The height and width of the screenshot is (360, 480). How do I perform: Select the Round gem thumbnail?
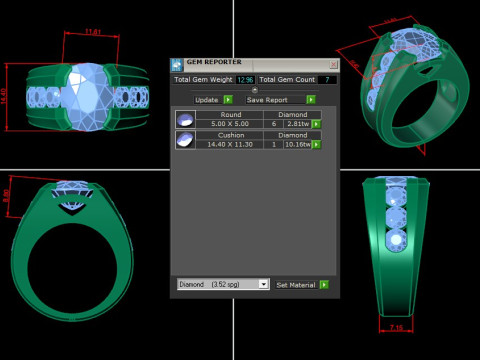(x=185, y=119)
